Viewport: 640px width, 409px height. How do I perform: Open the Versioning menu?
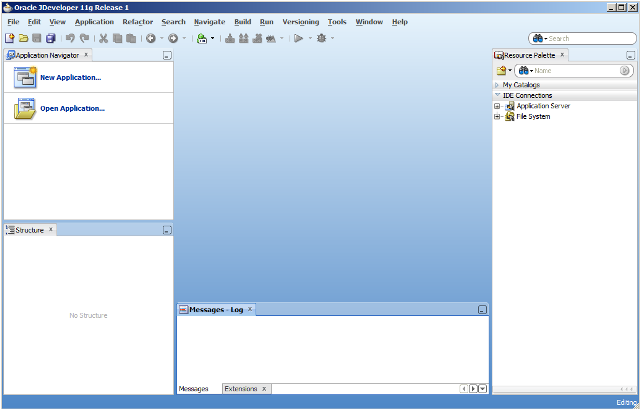[300, 22]
